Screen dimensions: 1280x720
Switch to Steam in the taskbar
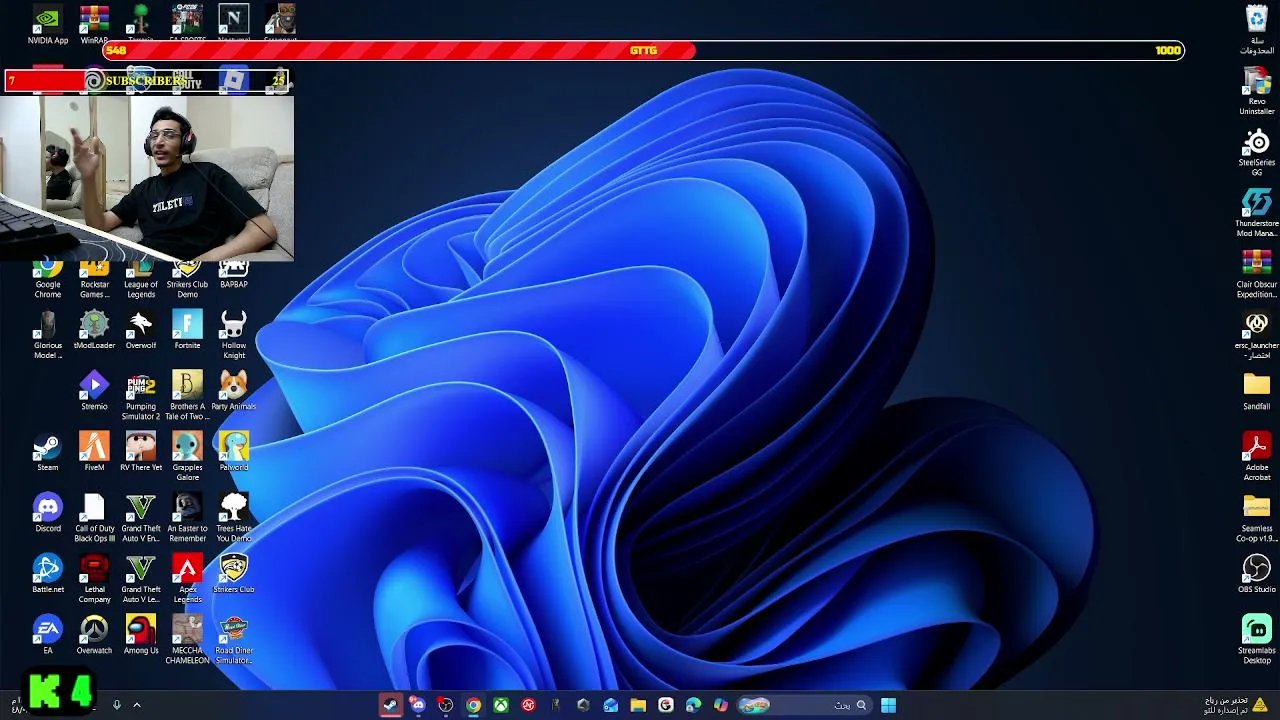[390, 705]
